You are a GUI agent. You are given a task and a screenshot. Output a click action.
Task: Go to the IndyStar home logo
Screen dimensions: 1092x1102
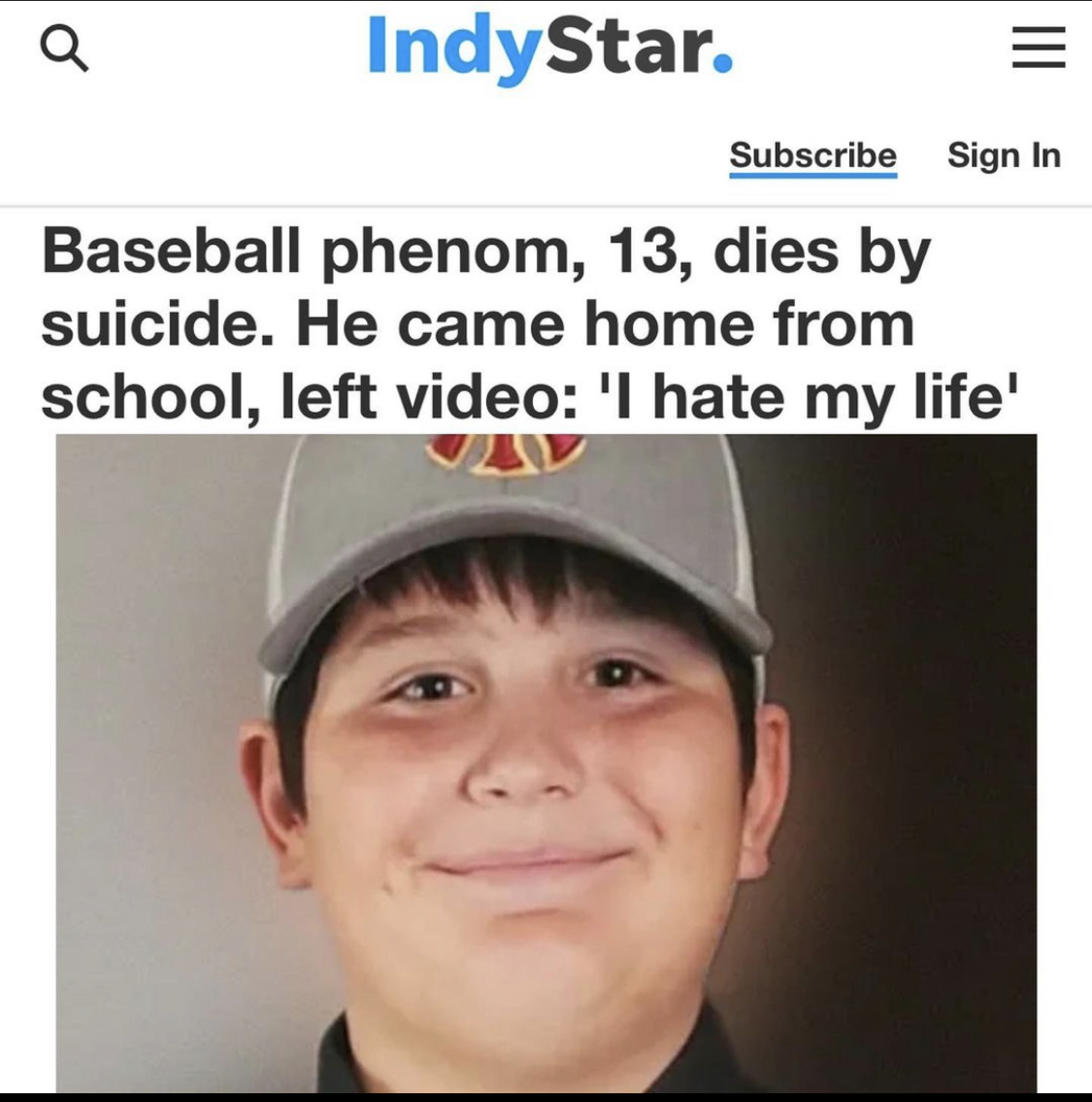[550, 47]
